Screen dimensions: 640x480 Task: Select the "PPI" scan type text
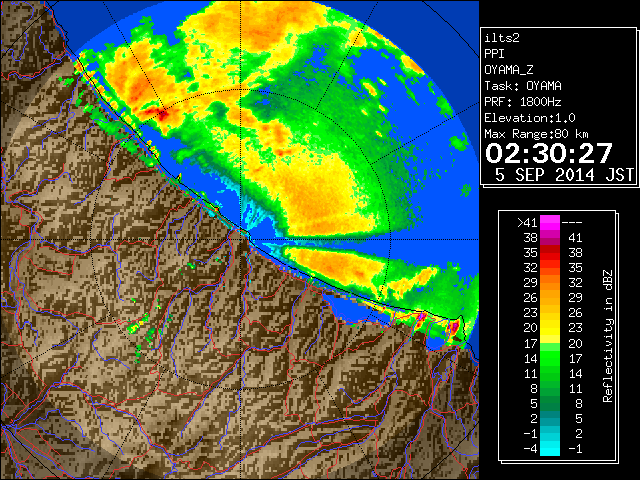[x=494, y=54]
